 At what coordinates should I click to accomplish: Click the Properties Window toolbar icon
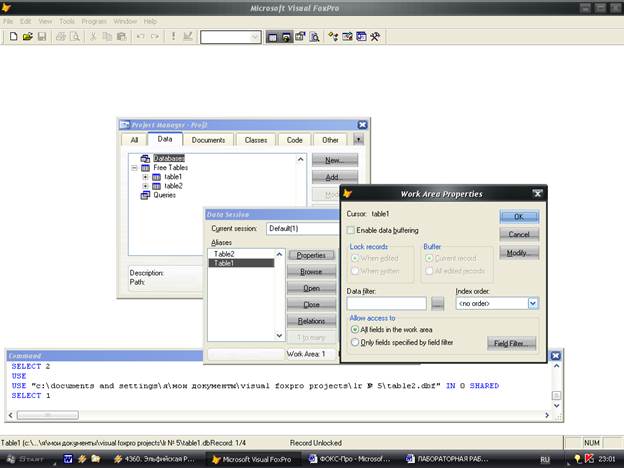click(x=300, y=37)
